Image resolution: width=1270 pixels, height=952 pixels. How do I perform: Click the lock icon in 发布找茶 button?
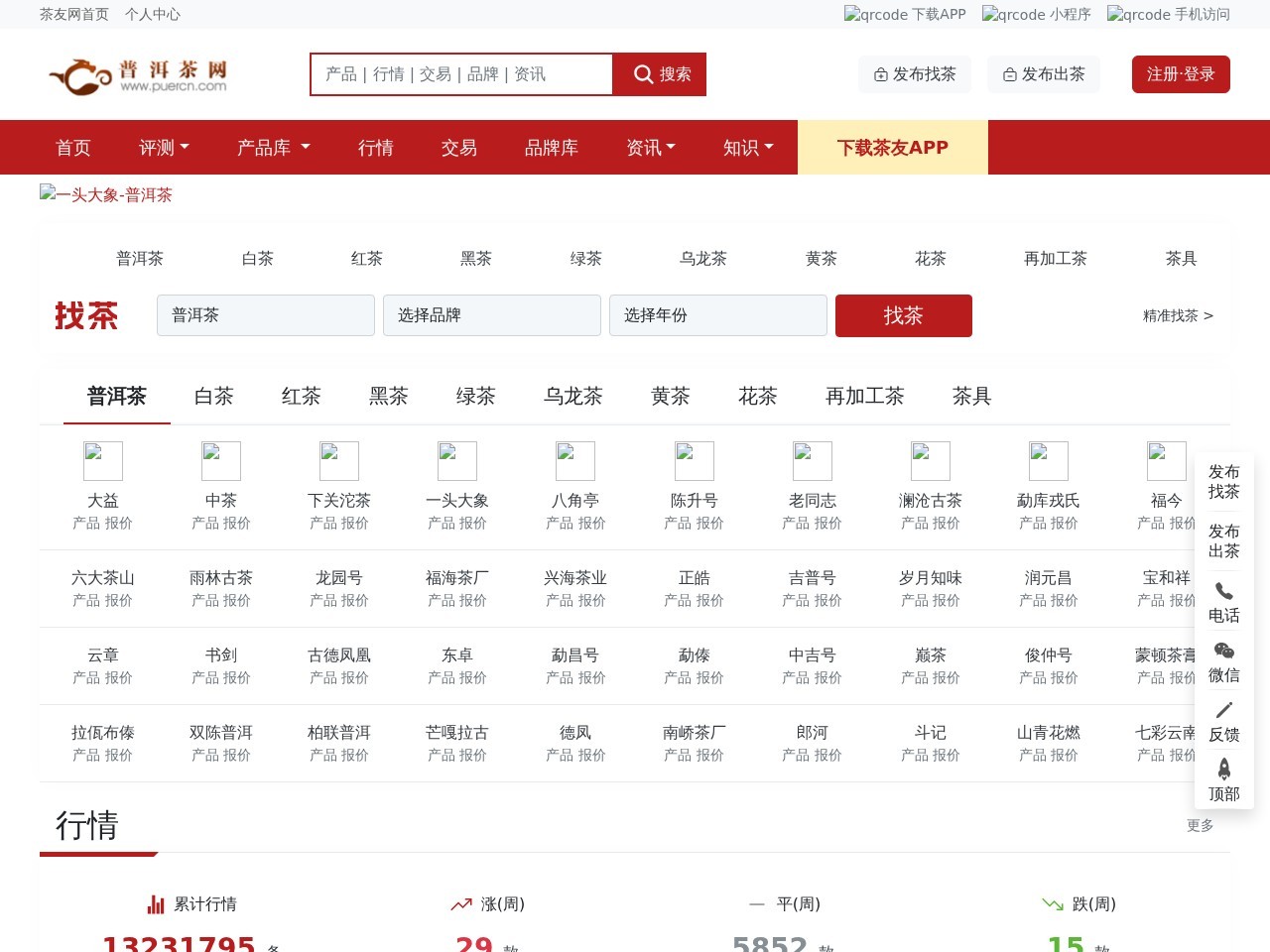pyautogui.click(x=880, y=74)
